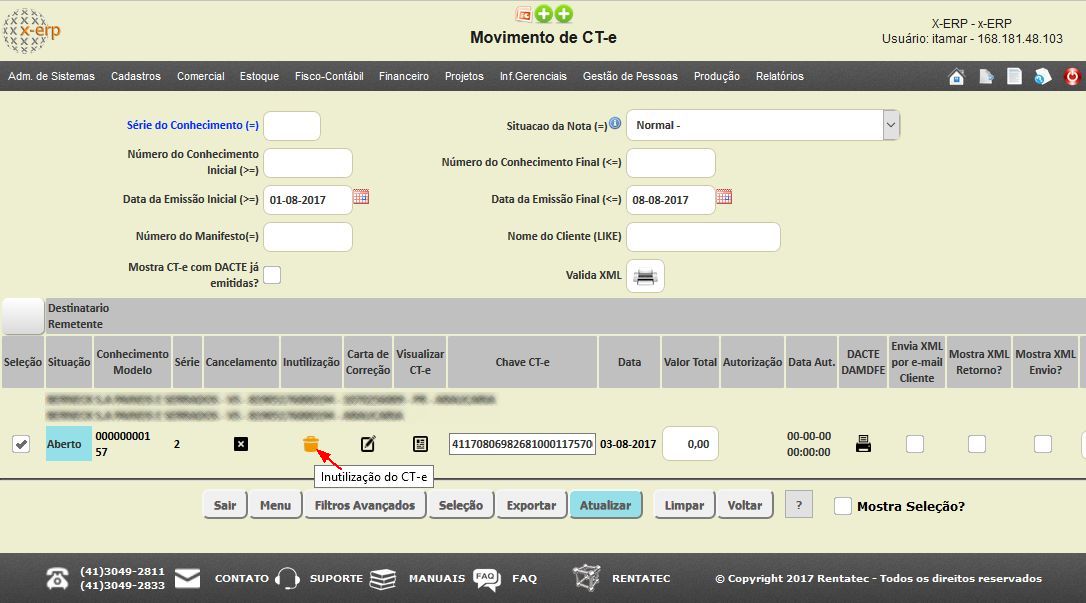The image size is (1086, 603).
Task: Check Envia XML por e-mail Cliente box
Action: [x=915, y=444]
